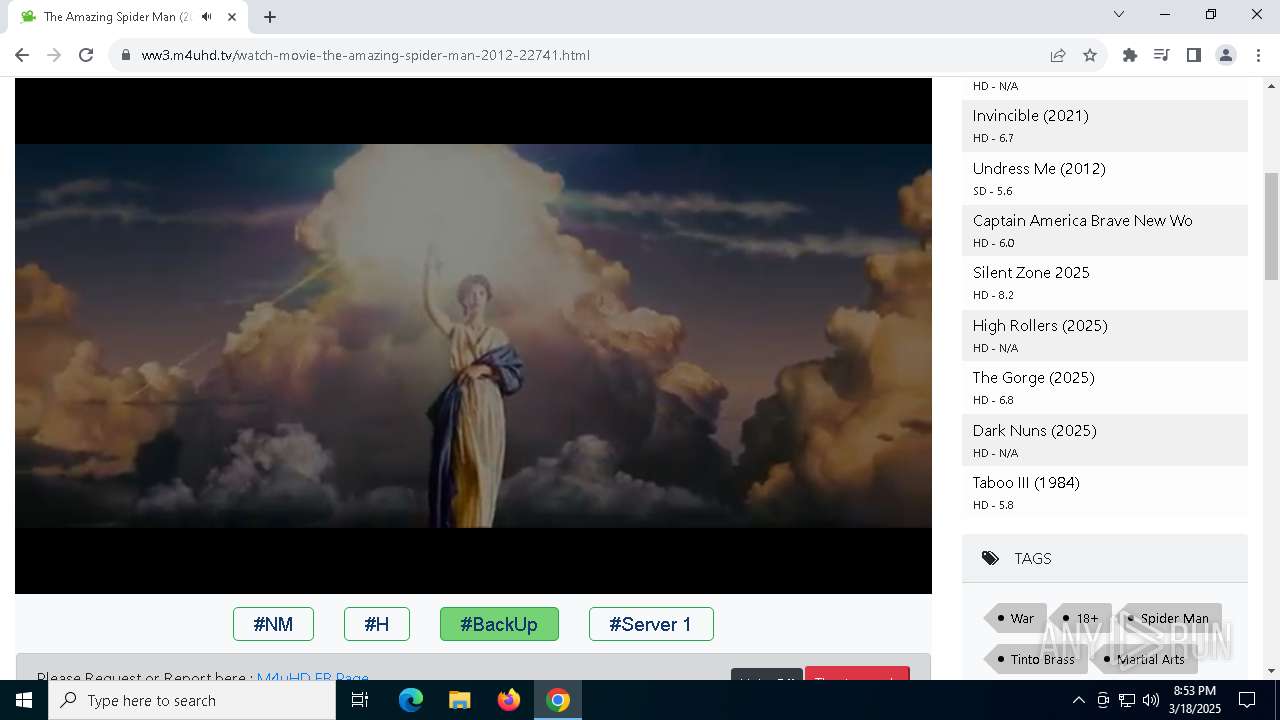Bookmark this page with the star icon
This screenshot has height=720, width=1280.
point(1090,55)
